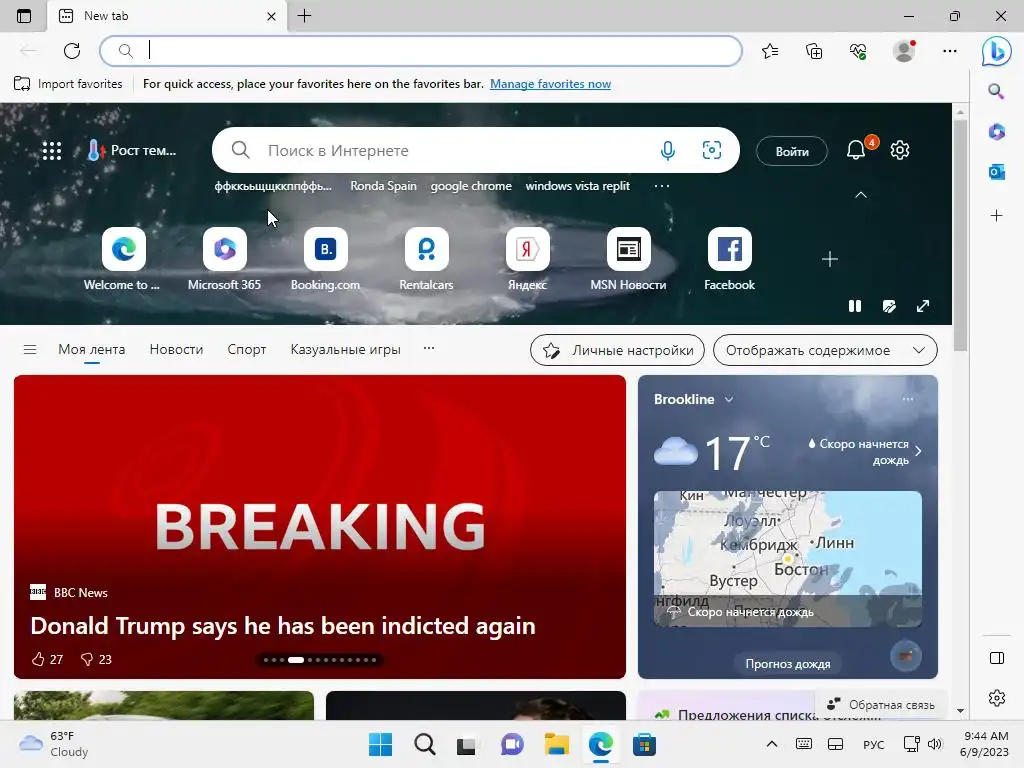Select the google chrome search suggestion
The width and height of the screenshot is (1024, 768).
click(471, 186)
